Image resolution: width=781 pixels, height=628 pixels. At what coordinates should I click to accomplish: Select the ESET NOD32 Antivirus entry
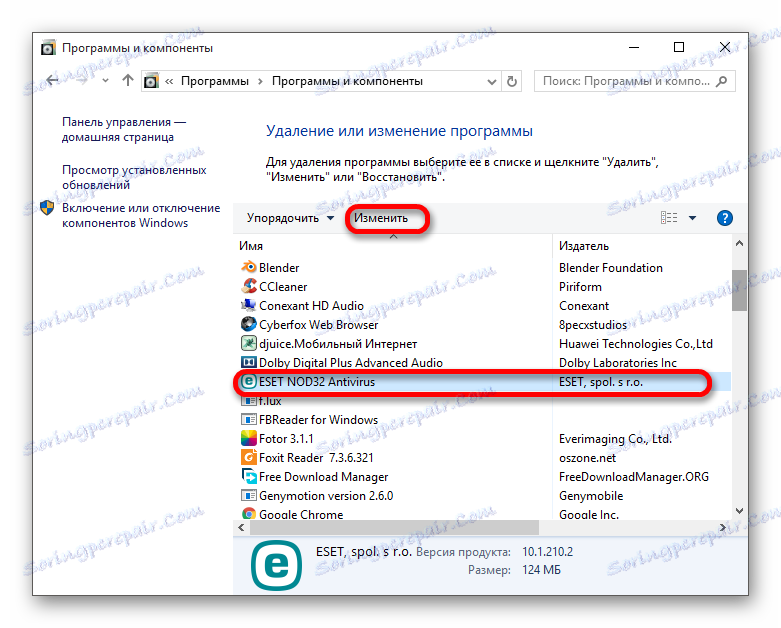(317, 381)
